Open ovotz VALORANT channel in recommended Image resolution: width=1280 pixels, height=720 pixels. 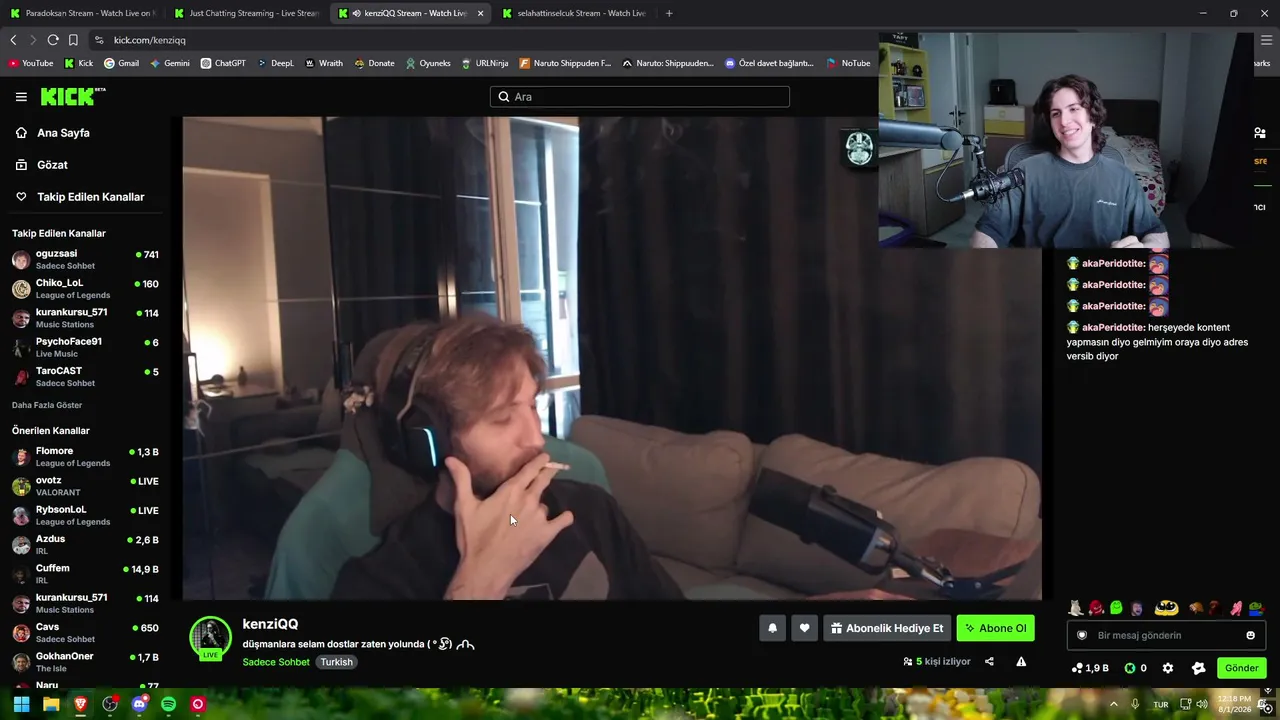pos(85,486)
